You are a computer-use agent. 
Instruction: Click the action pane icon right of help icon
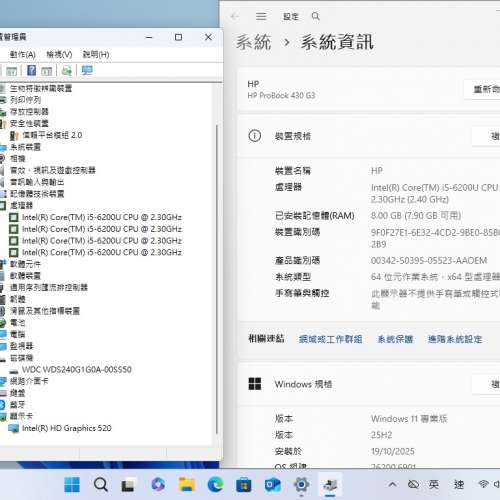[x=47, y=71]
